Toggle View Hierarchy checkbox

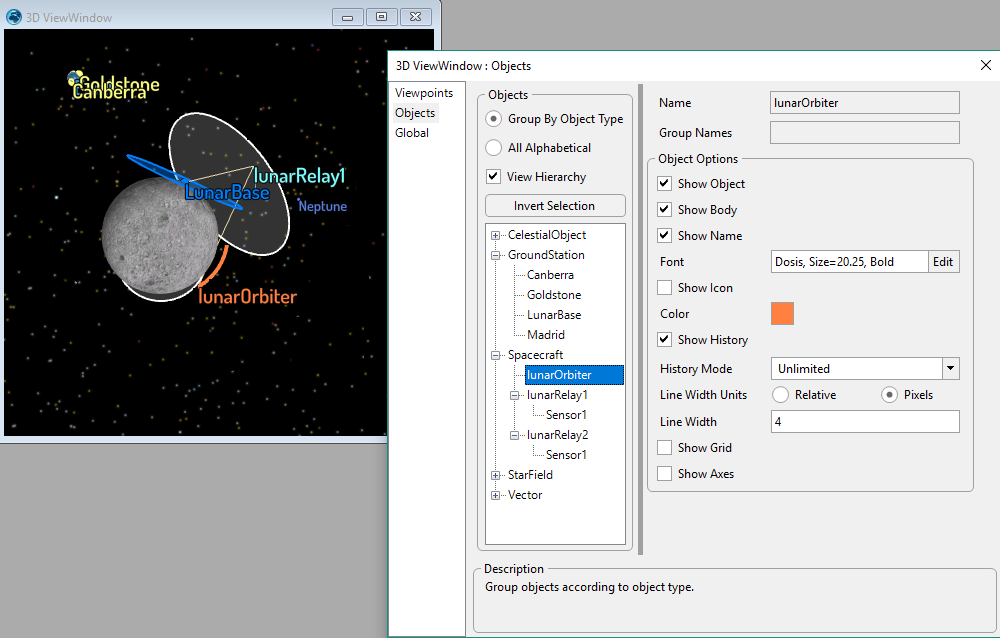point(493,177)
